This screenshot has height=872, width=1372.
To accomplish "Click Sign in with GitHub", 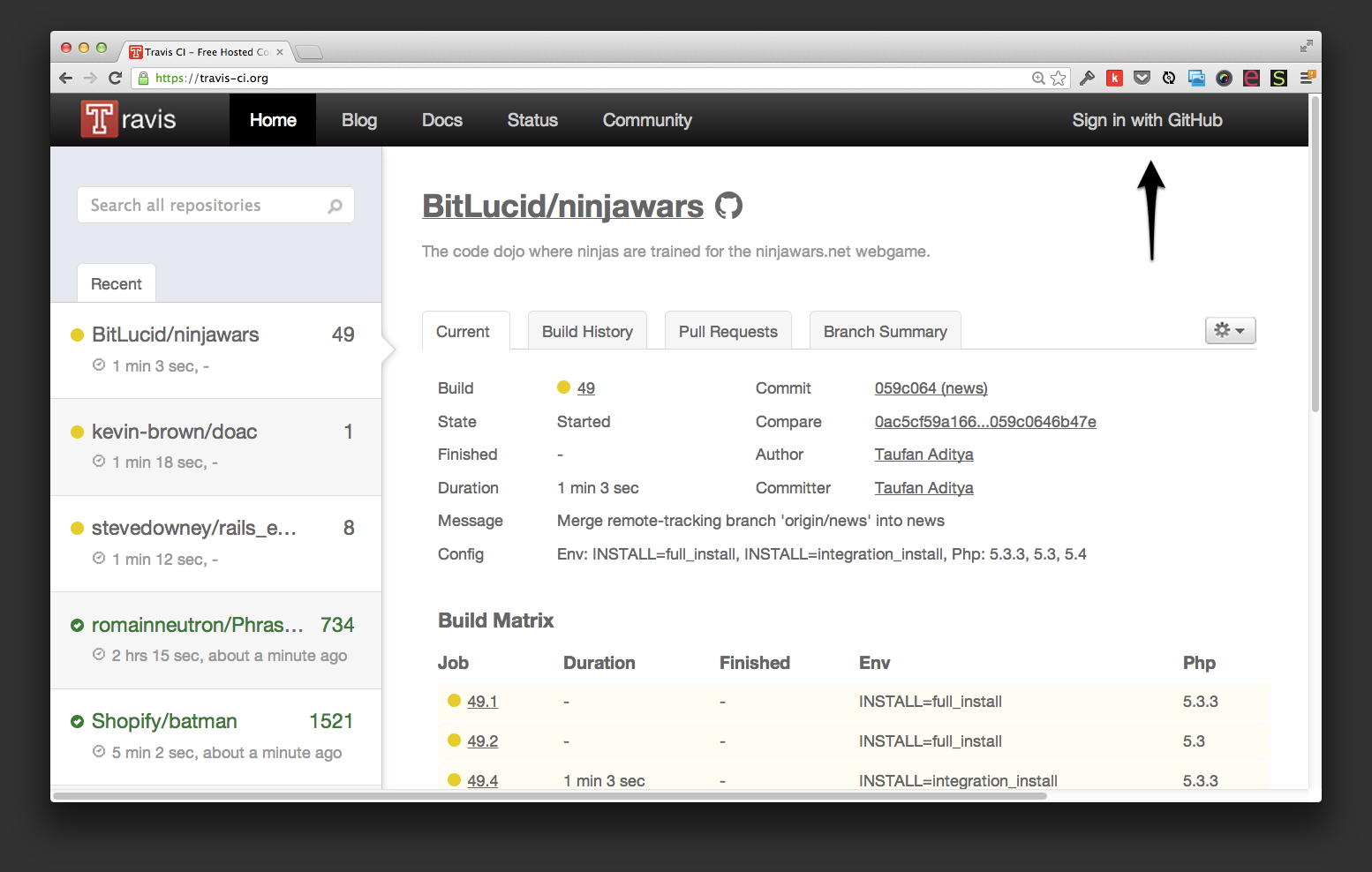I will coord(1147,120).
